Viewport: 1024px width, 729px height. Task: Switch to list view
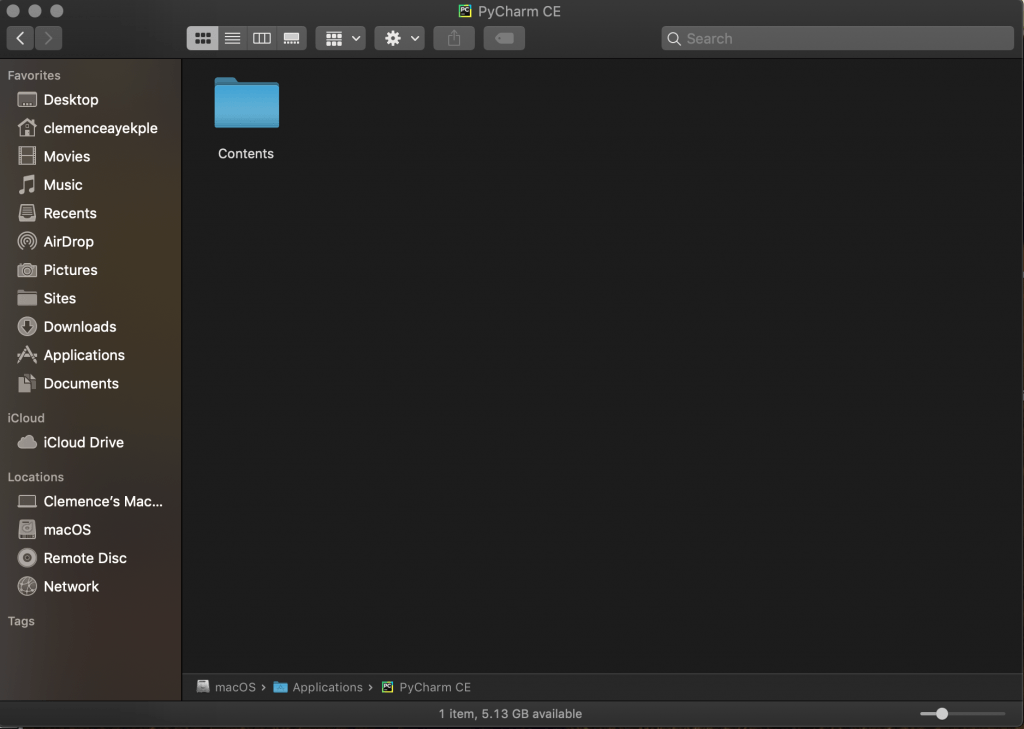[232, 37]
